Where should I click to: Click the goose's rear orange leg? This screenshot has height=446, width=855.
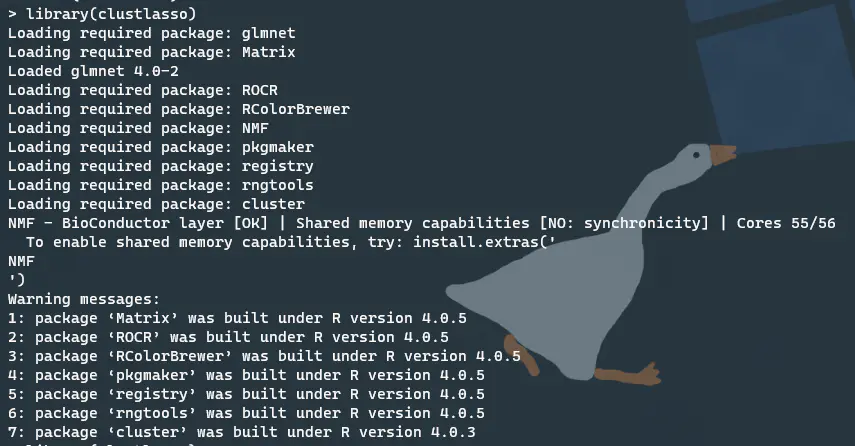point(520,354)
